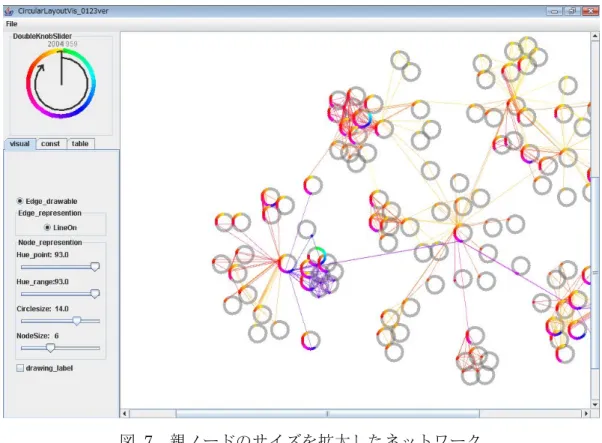Viewport: 602px width, 443px height.
Task: Click the horizontal scrollbar left arrow
Action: pyautogui.click(x=124, y=413)
